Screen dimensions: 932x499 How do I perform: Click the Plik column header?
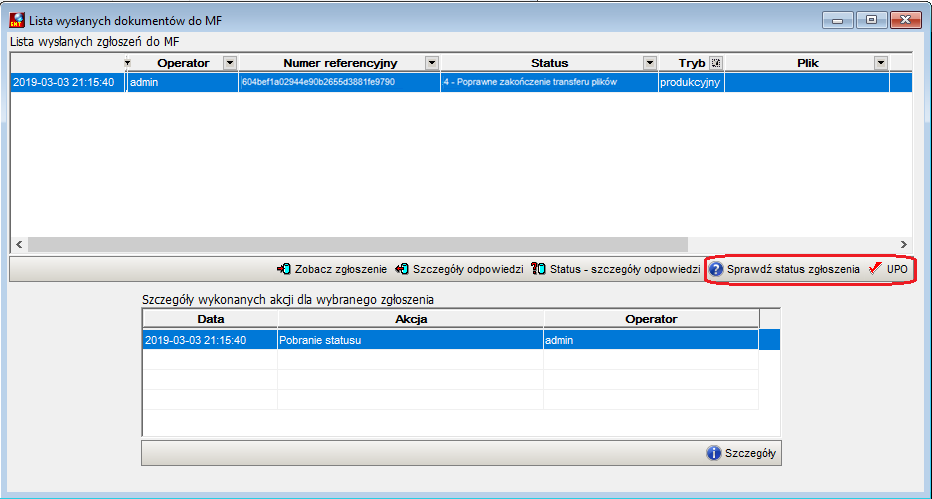click(x=807, y=63)
